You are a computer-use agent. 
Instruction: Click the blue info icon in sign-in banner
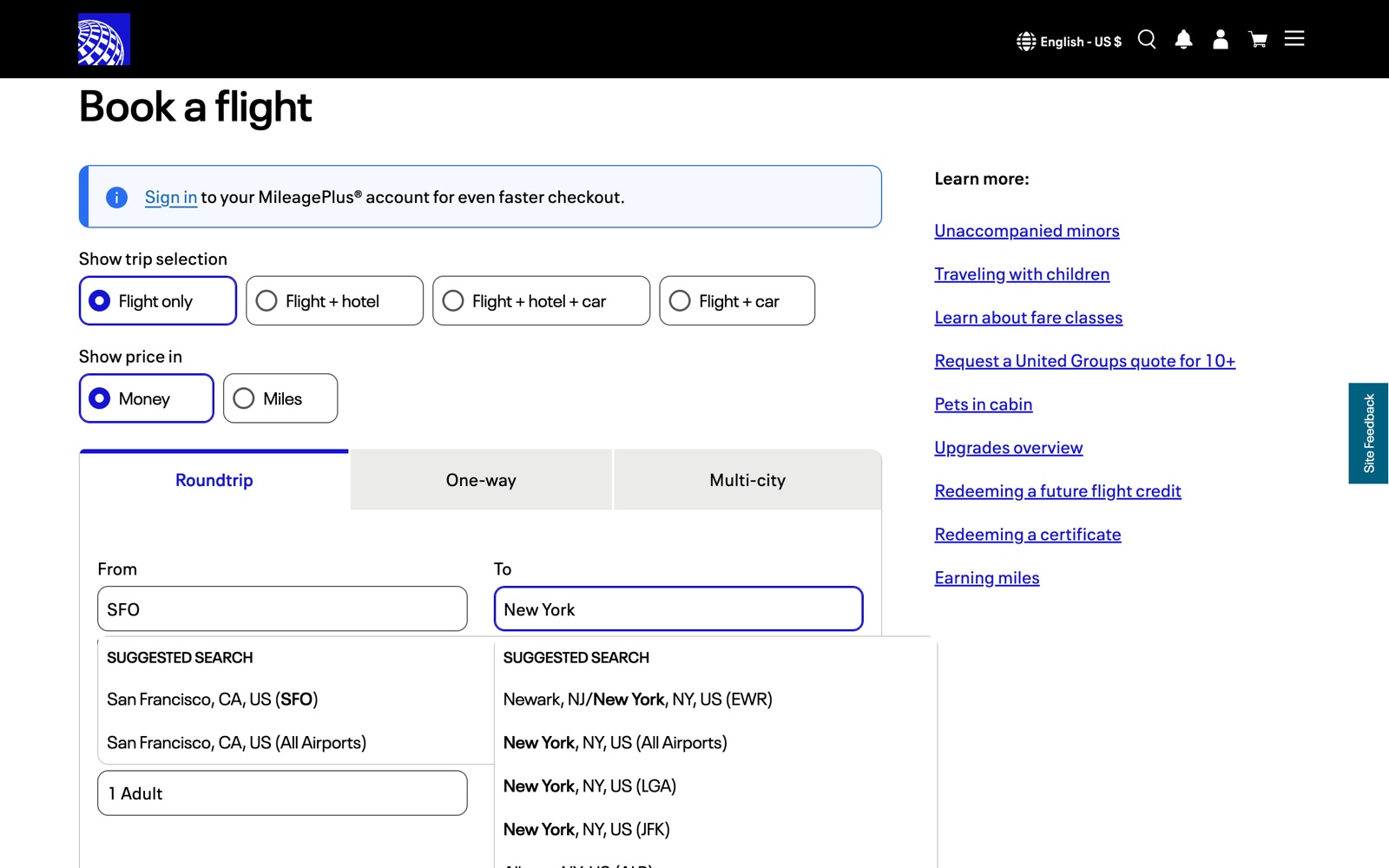(116, 198)
